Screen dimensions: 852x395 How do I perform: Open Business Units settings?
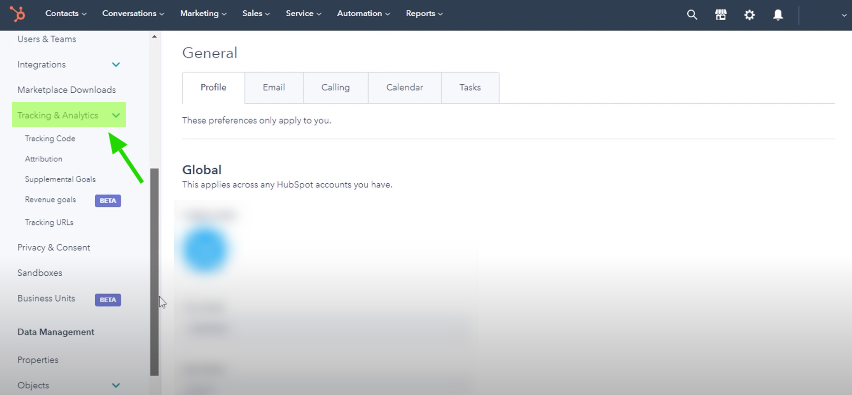pyautogui.click(x=46, y=298)
